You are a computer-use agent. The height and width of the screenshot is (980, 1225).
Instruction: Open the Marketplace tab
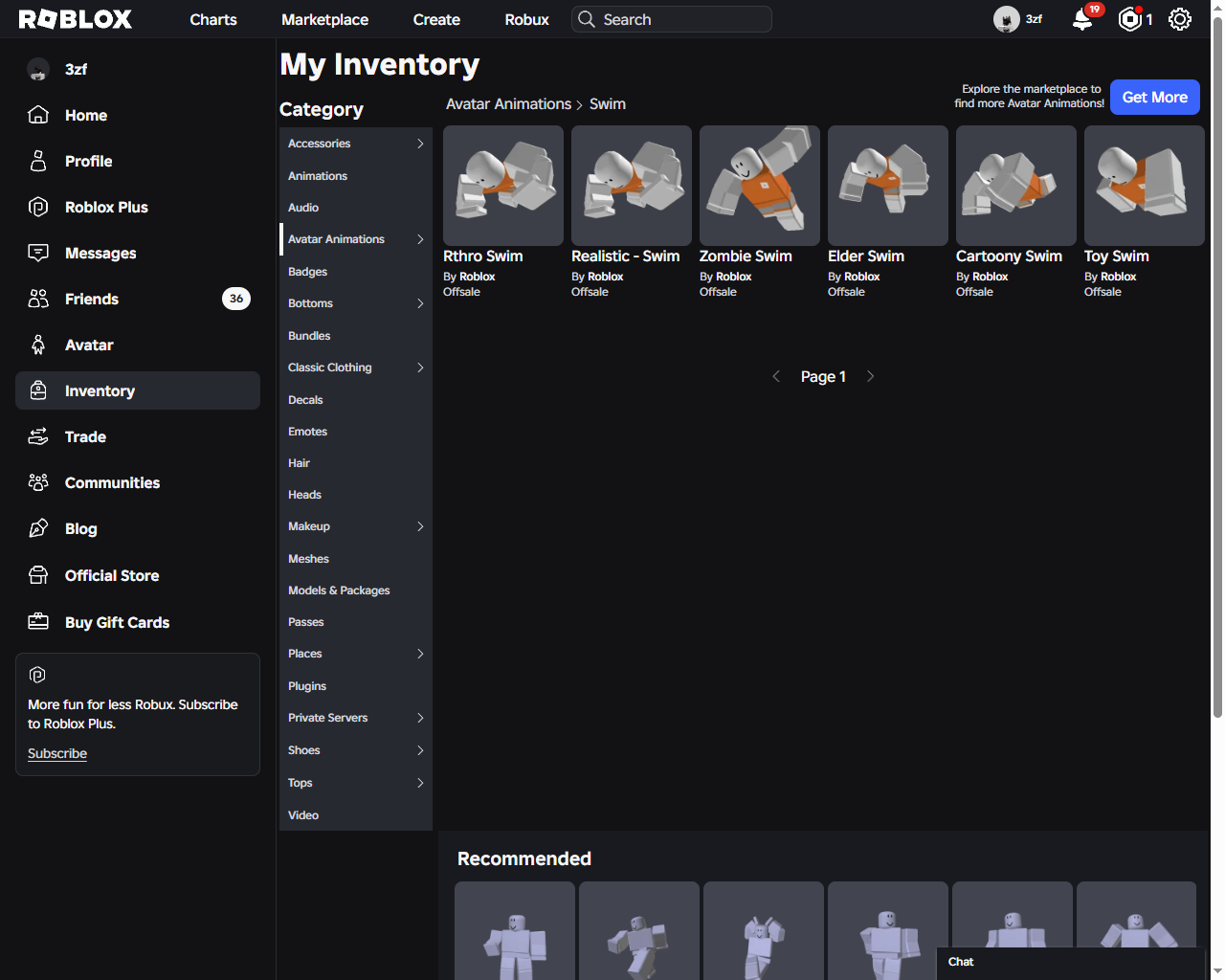pyautogui.click(x=324, y=19)
